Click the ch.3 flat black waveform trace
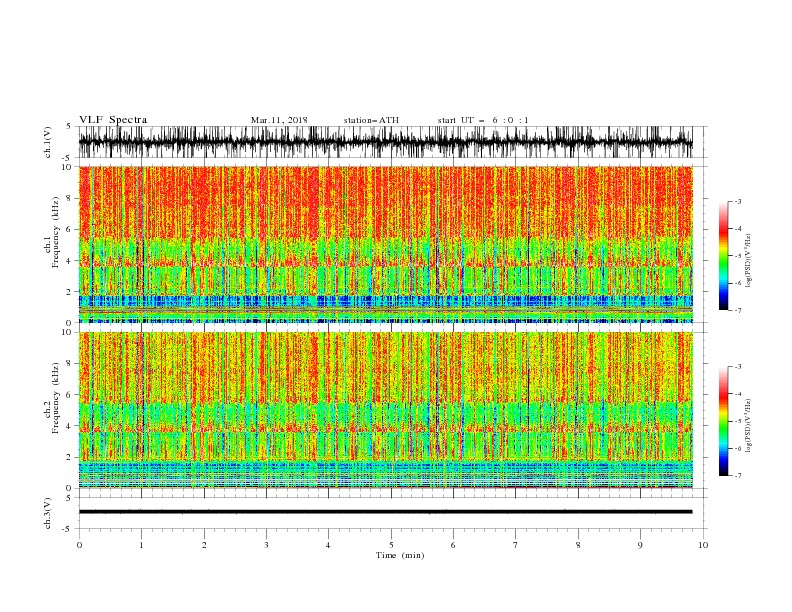Screen dimensions: 792x612 click(x=385, y=512)
